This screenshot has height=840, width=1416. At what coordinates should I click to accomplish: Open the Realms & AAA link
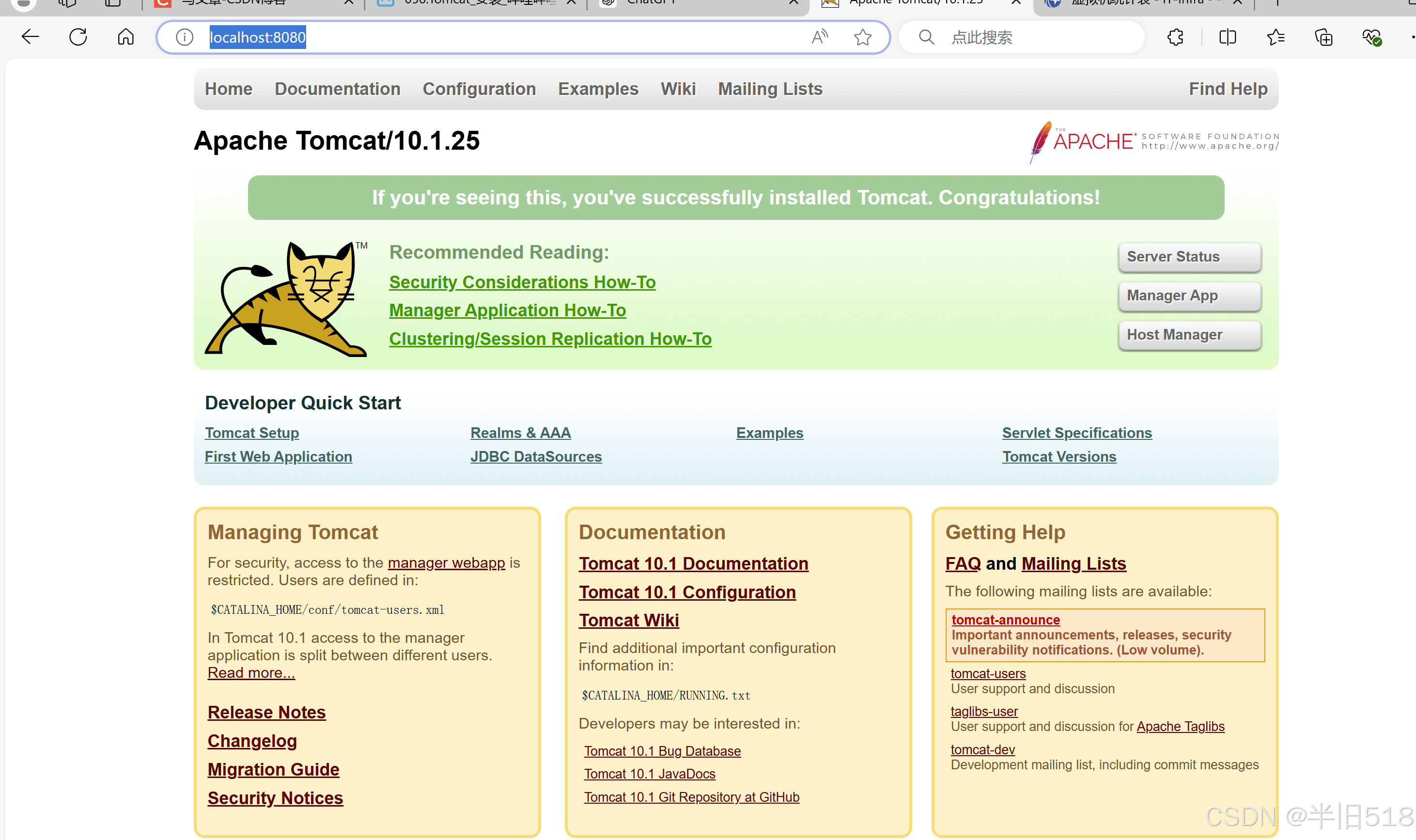click(x=521, y=433)
